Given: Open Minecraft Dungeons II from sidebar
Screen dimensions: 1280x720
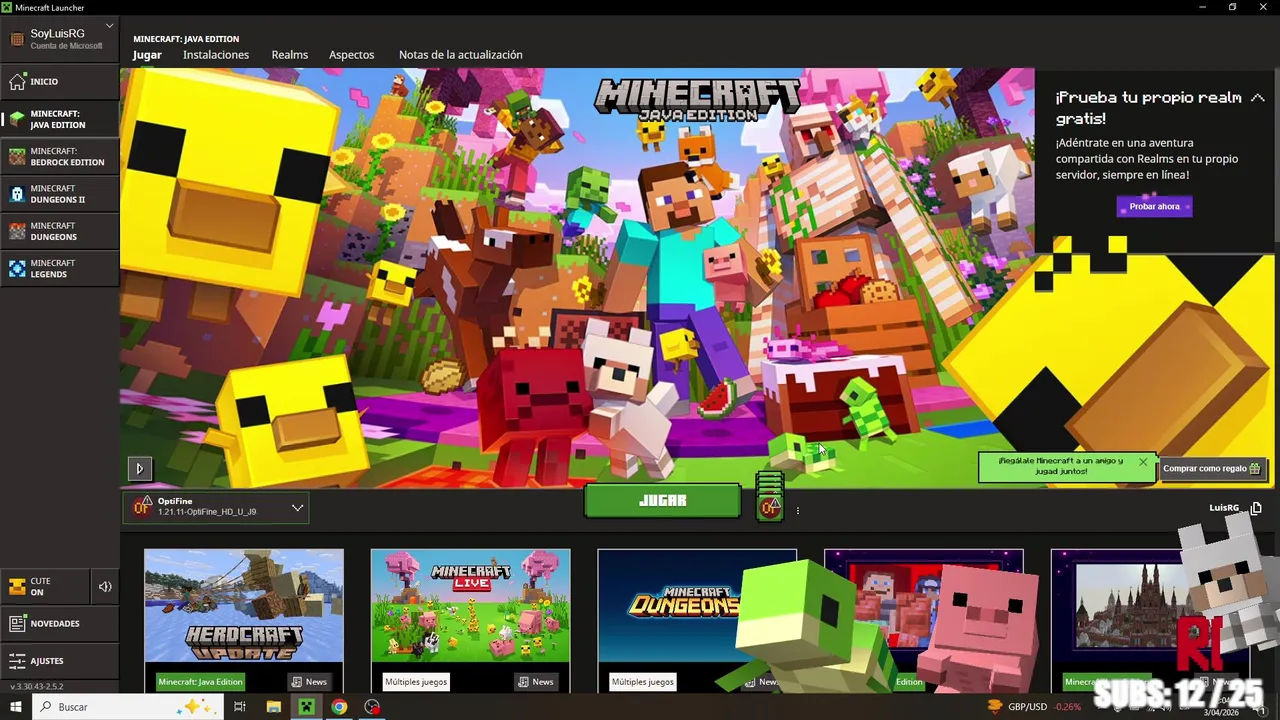Looking at the screenshot, I should tap(60, 194).
